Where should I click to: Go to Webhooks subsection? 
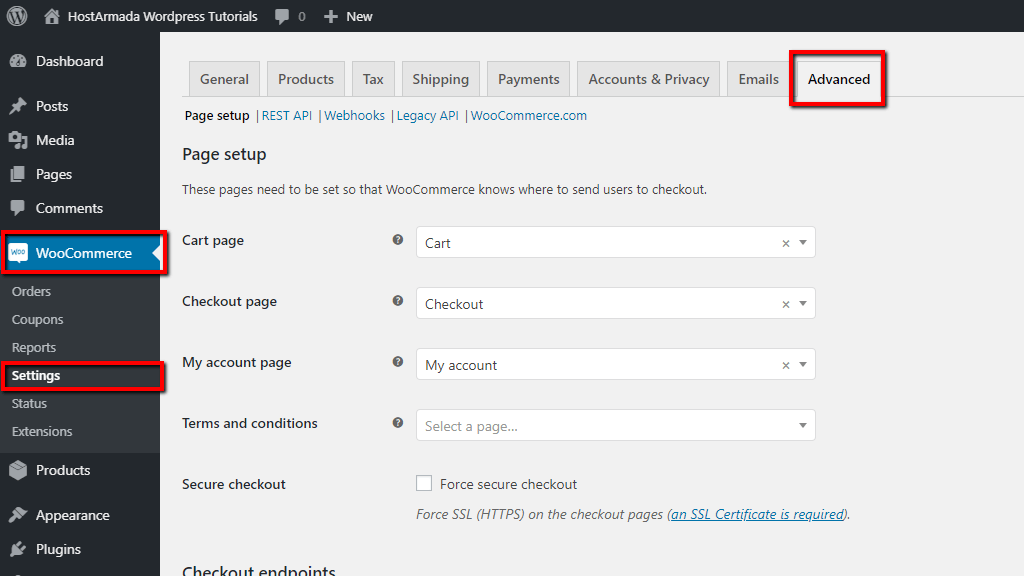(x=355, y=116)
